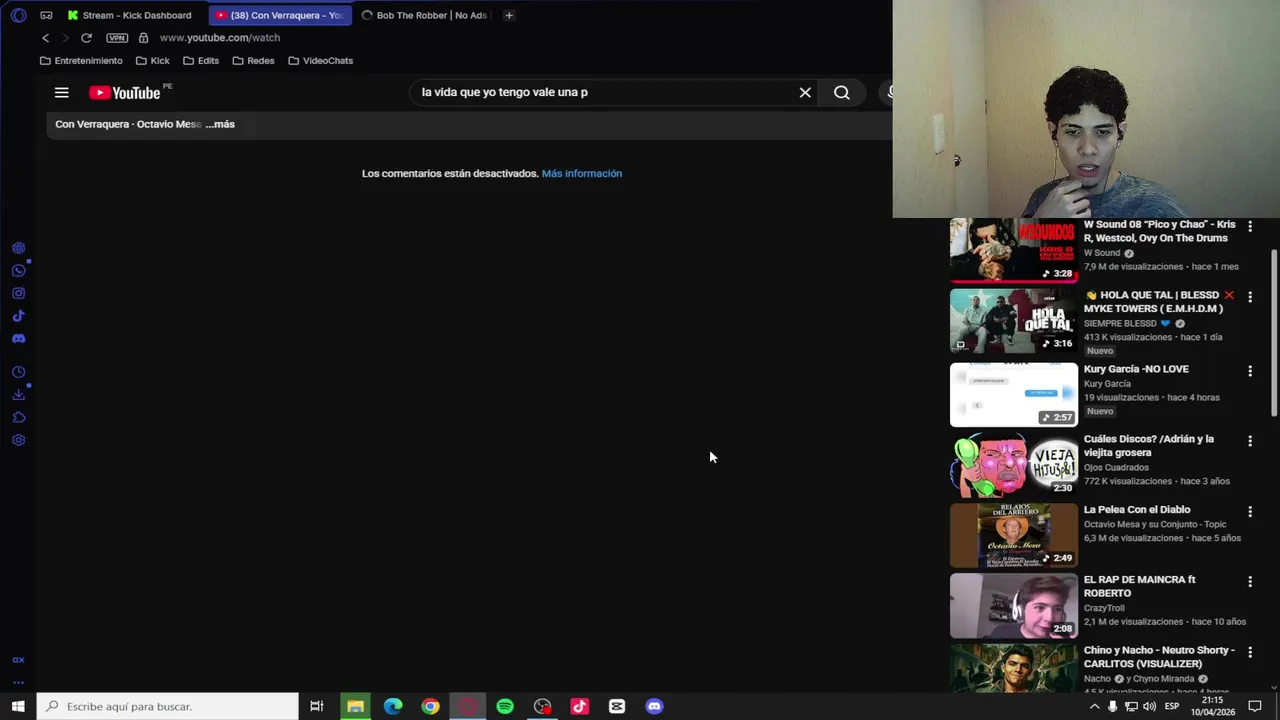Image resolution: width=1280 pixels, height=720 pixels.
Task: Open the volume control in system tray
Action: point(1149,706)
